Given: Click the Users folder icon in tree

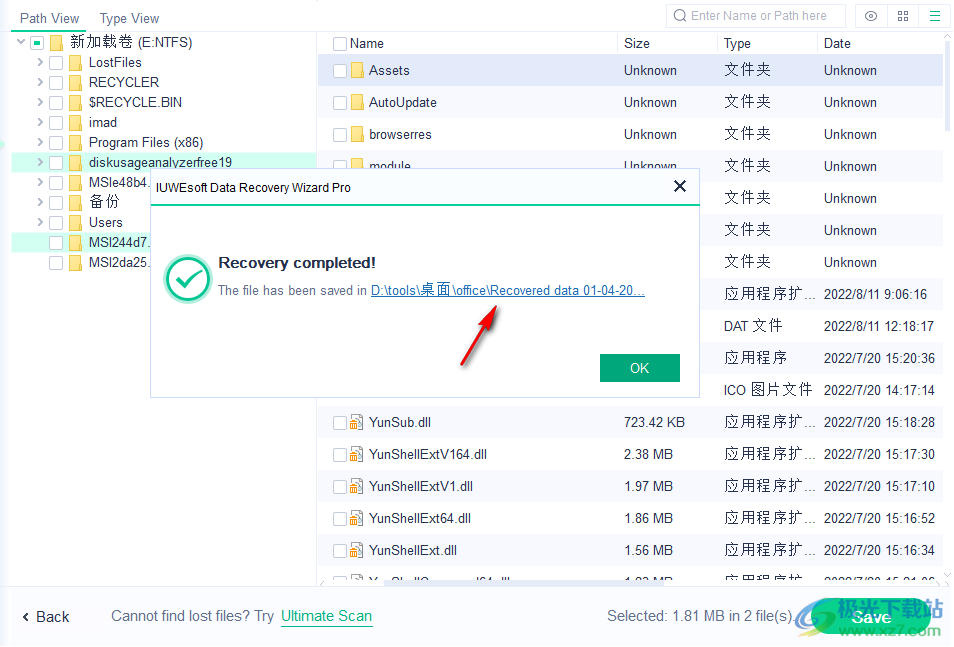Looking at the screenshot, I should point(75,223).
